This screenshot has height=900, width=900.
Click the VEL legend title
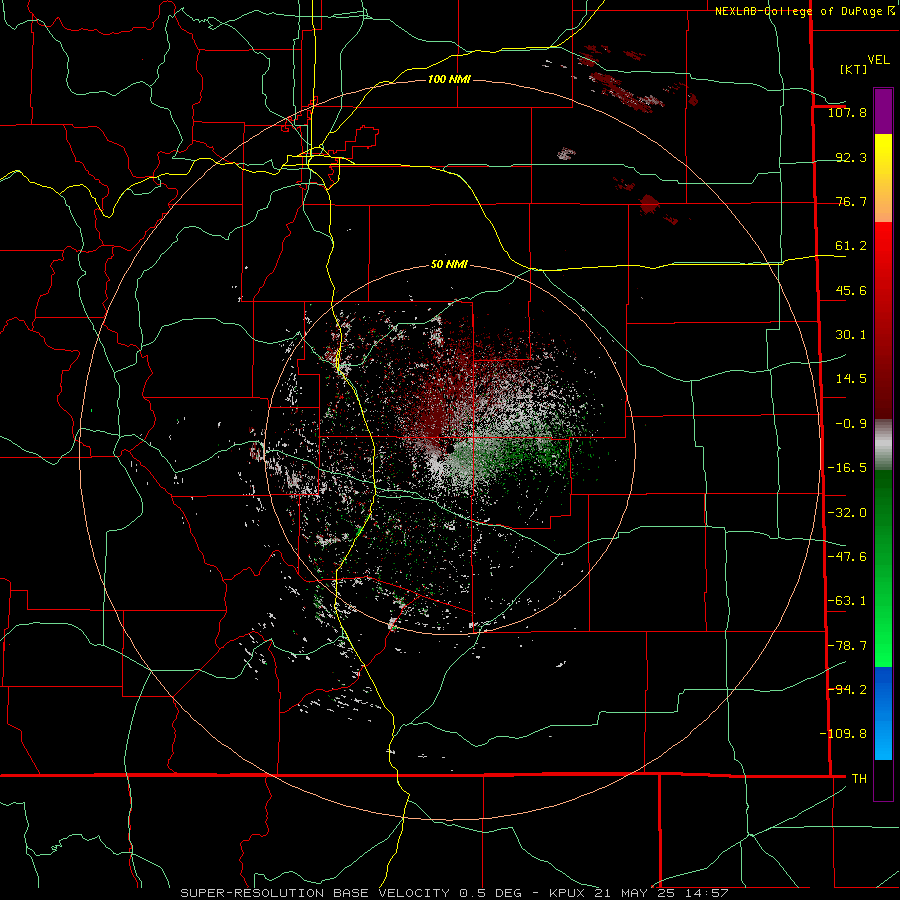[878, 60]
